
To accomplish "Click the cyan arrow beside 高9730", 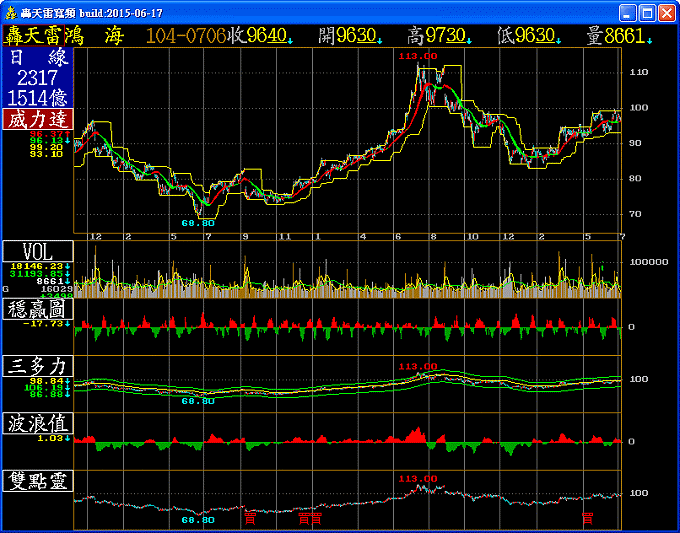I will [470, 41].
